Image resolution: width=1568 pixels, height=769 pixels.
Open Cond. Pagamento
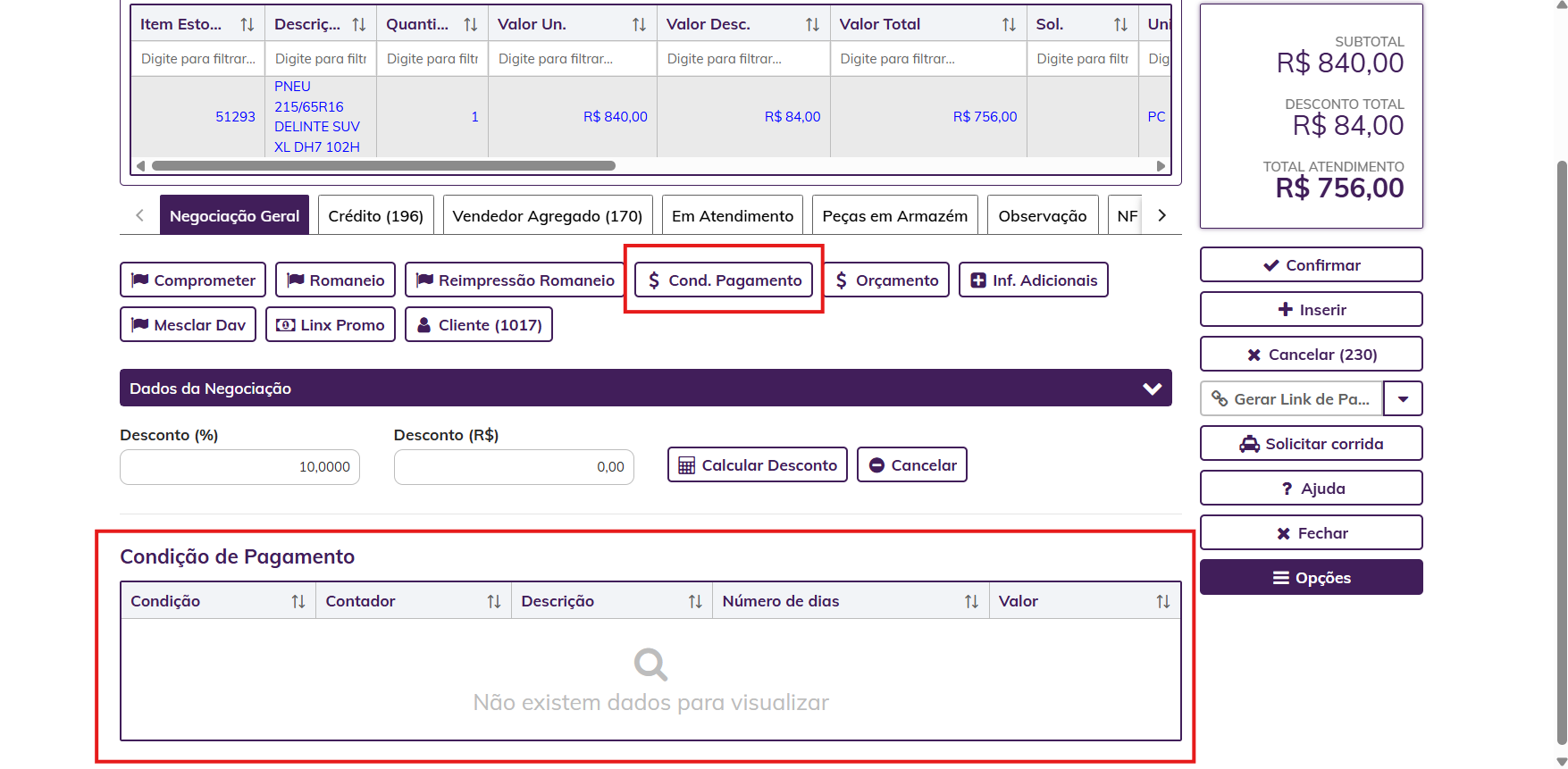coord(724,280)
